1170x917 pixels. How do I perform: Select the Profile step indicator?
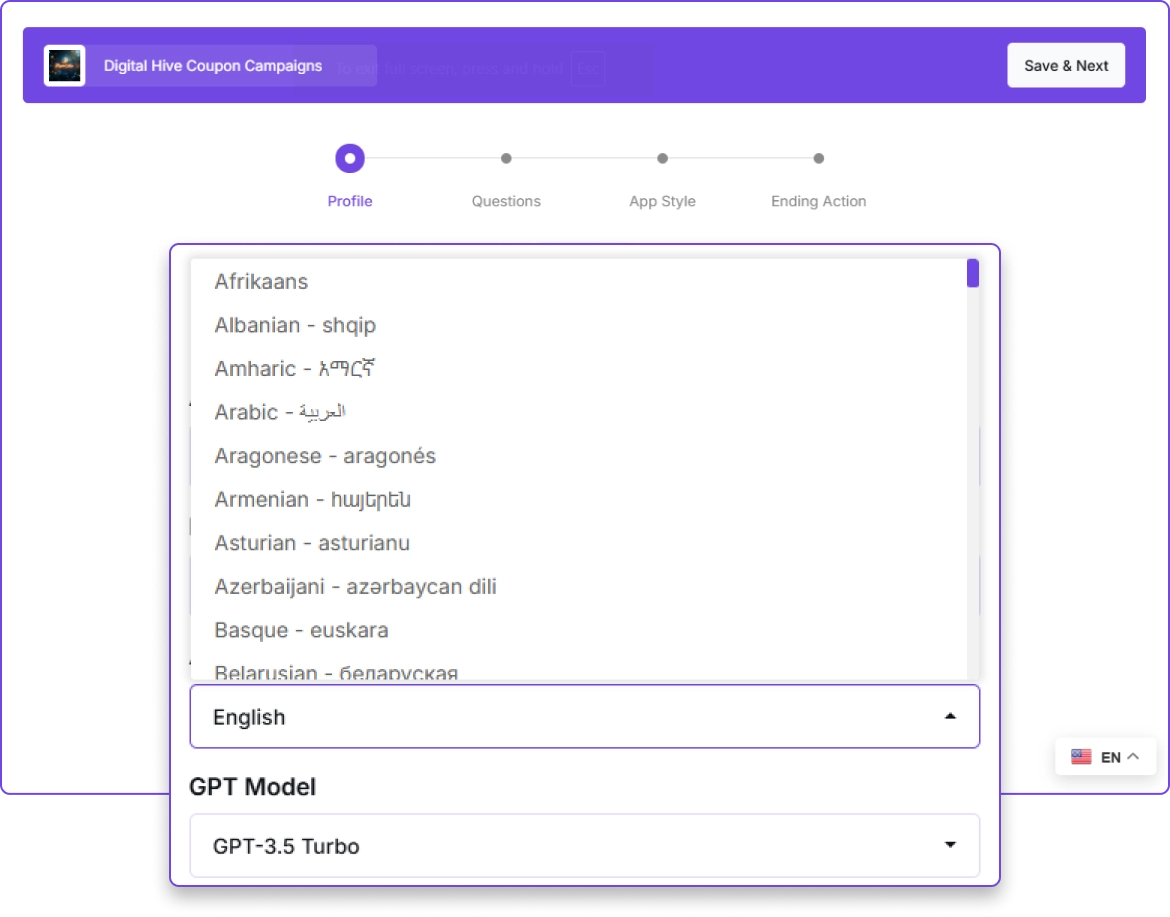(x=350, y=159)
